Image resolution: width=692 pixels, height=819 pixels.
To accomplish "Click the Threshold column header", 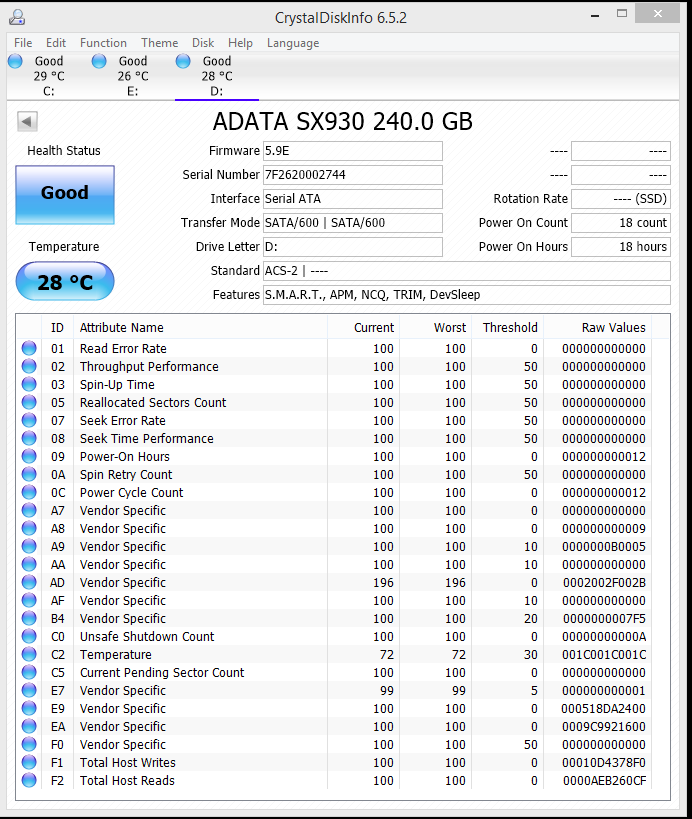I will pos(508,327).
